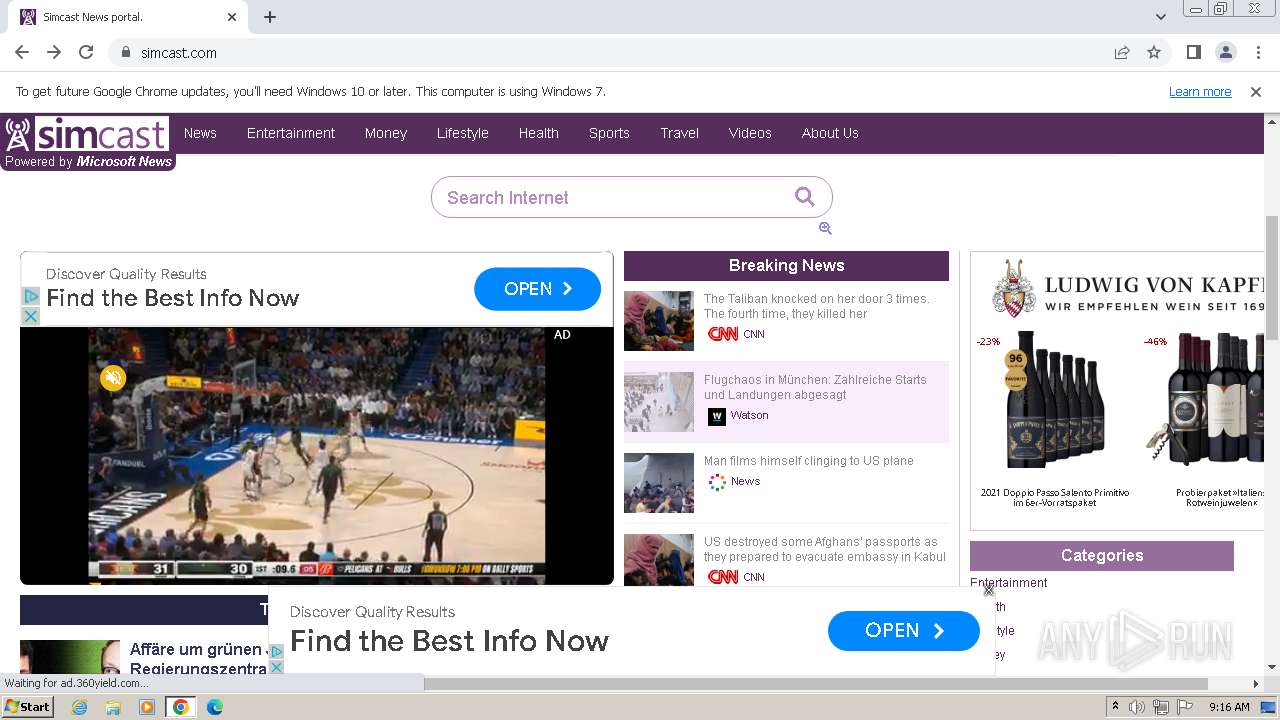
Task: Open US destroyed Afghans' passports story
Action: pyautogui.click(x=825, y=549)
